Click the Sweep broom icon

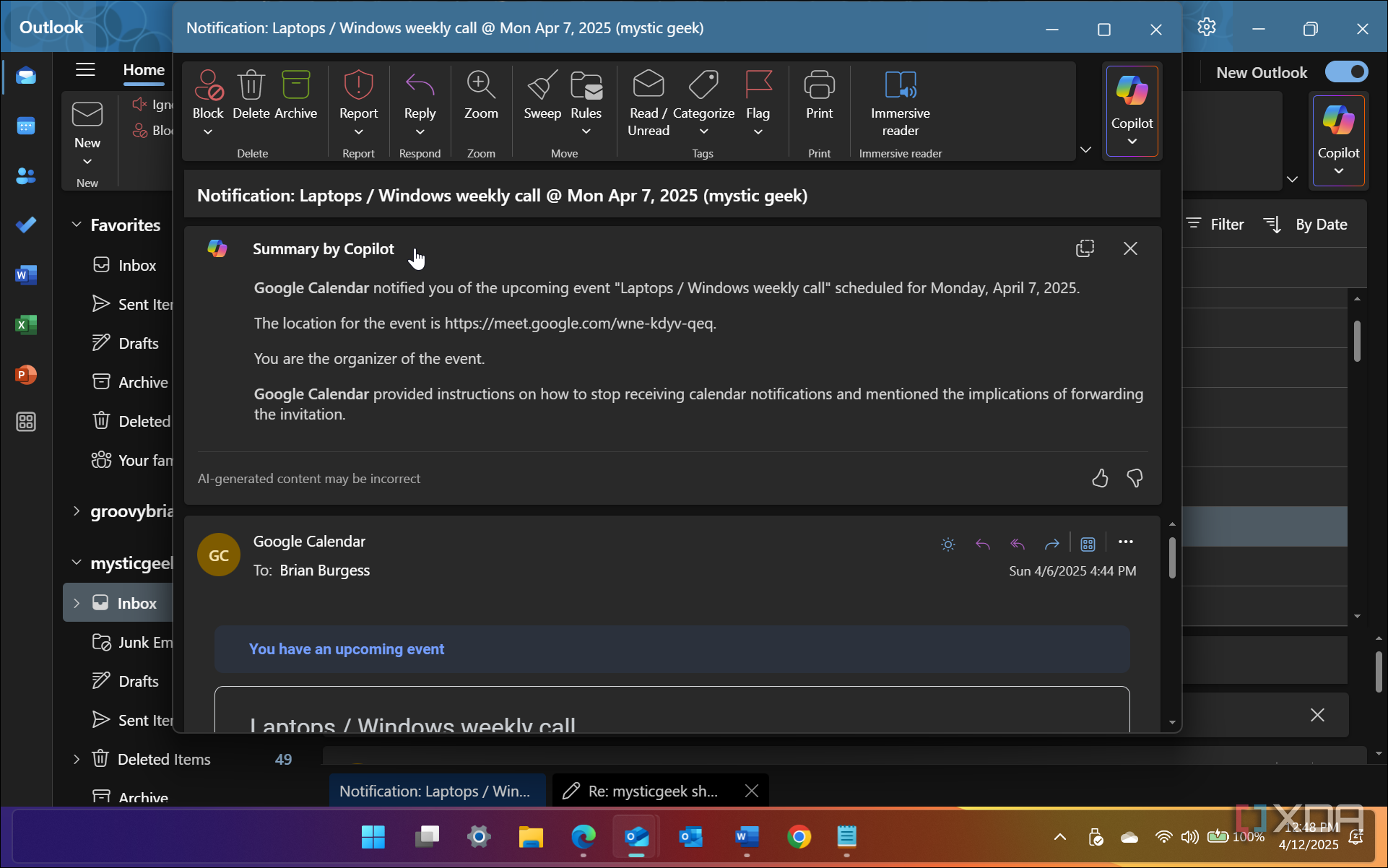pos(542,87)
